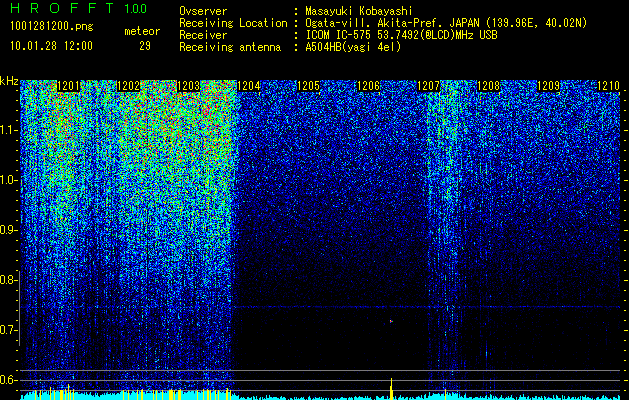Click the observer name Masayuki Kobayashi

click(x=359, y=11)
